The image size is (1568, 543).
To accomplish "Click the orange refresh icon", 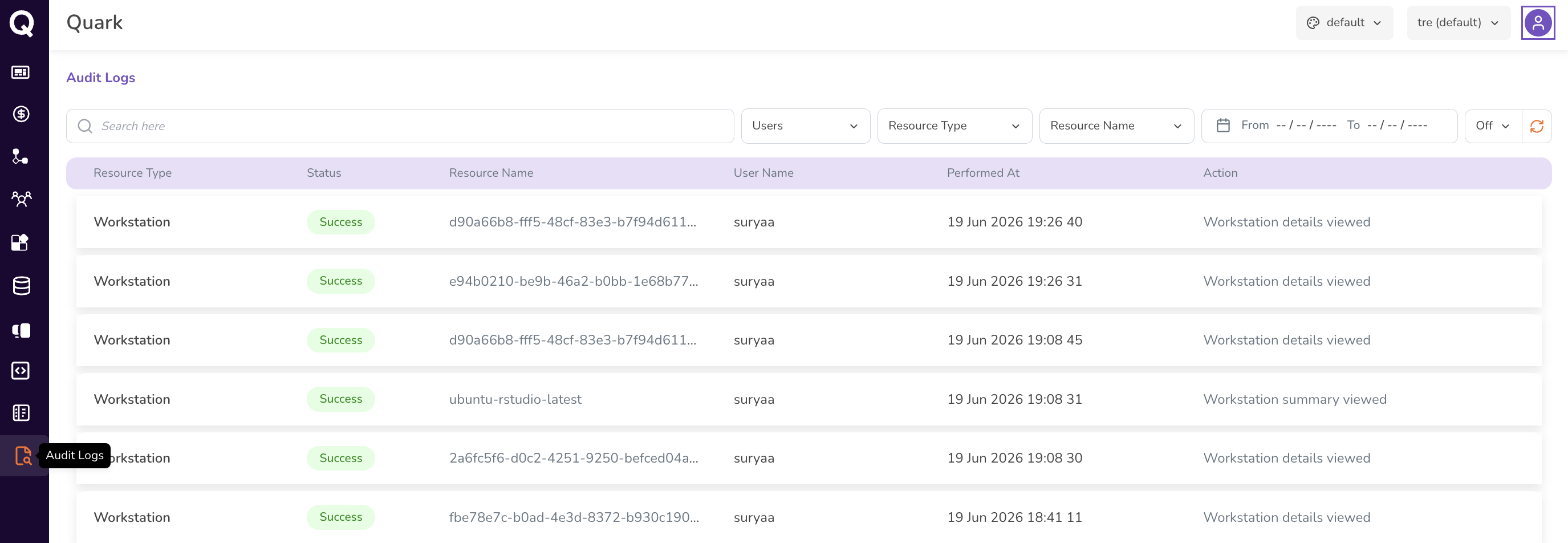I will 1536,126.
